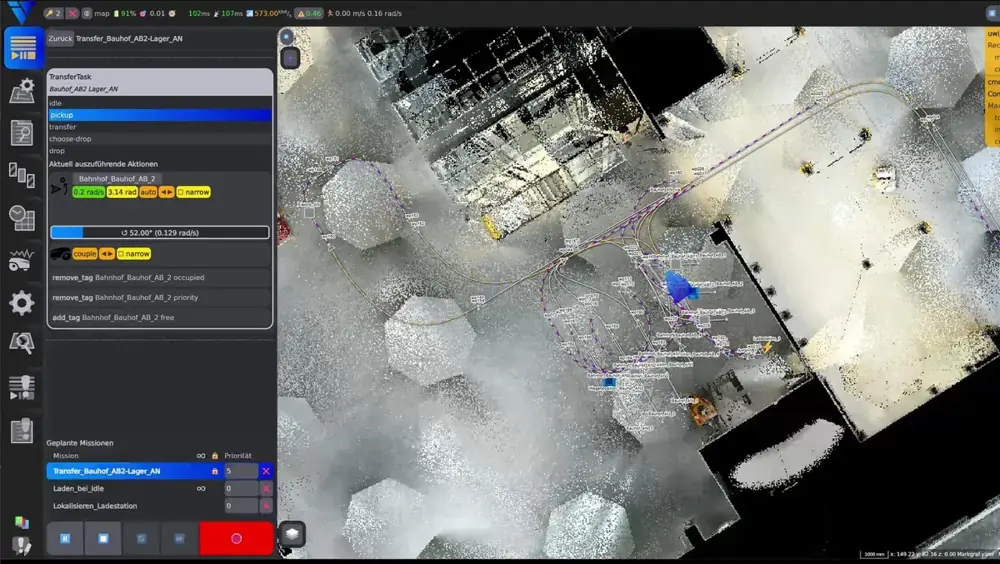Click the rotation progress bar showing 52.00°
The height and width of the screenshot is (564, 1000).
pos(160,232)
